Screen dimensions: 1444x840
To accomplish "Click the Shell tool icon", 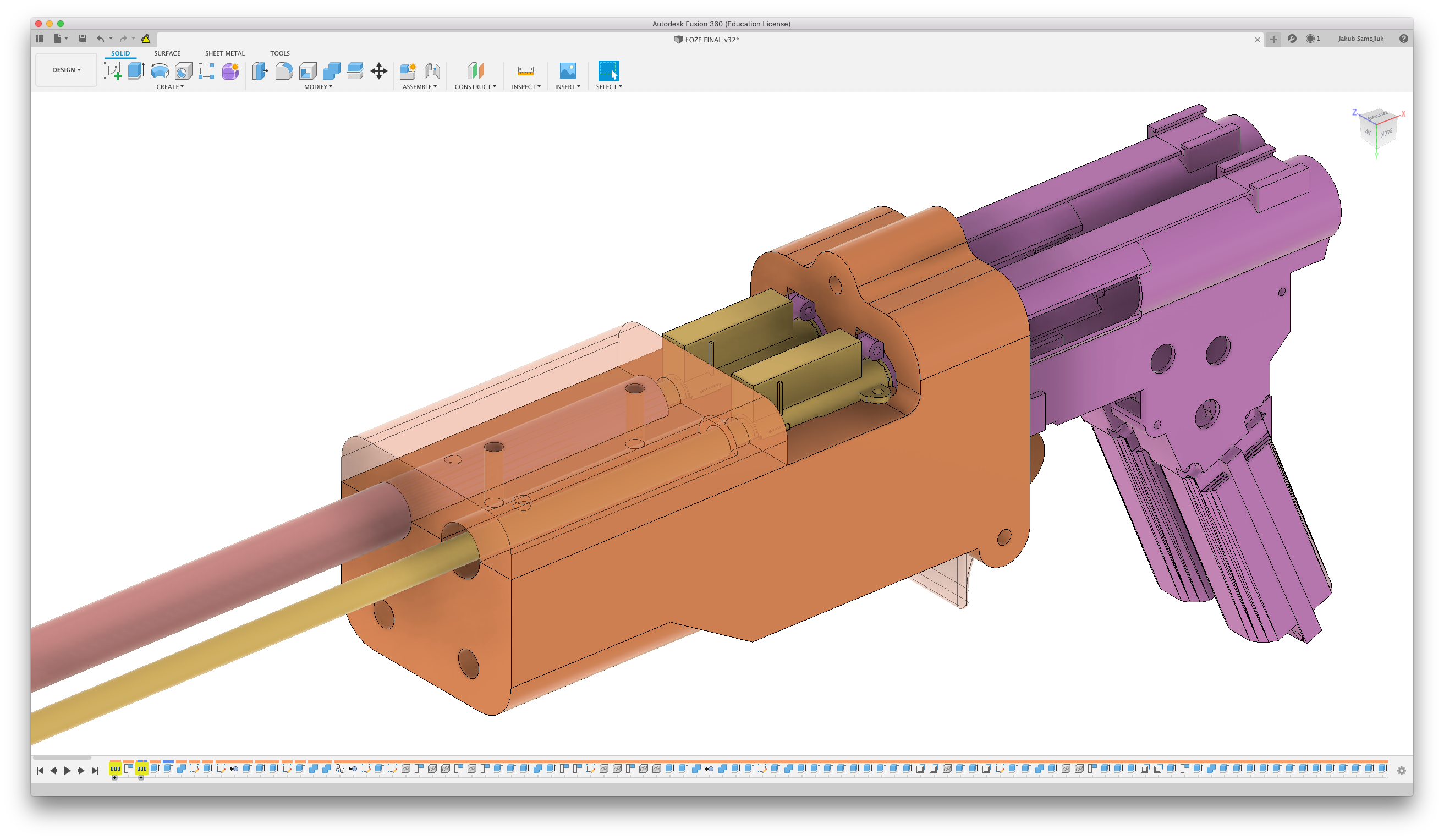I will click(x=308, y=71).
